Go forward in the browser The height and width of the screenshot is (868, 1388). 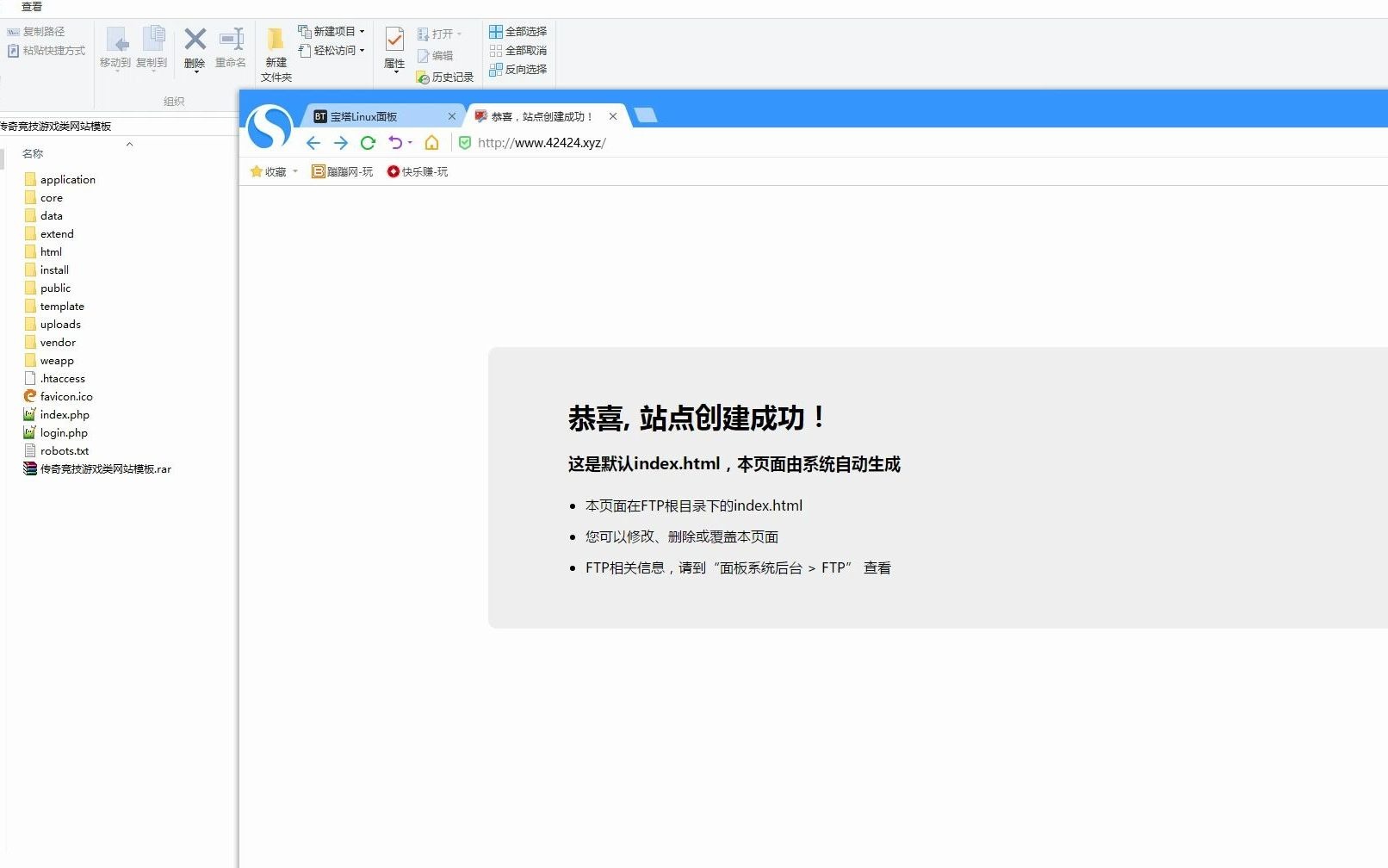click(341, 143)
